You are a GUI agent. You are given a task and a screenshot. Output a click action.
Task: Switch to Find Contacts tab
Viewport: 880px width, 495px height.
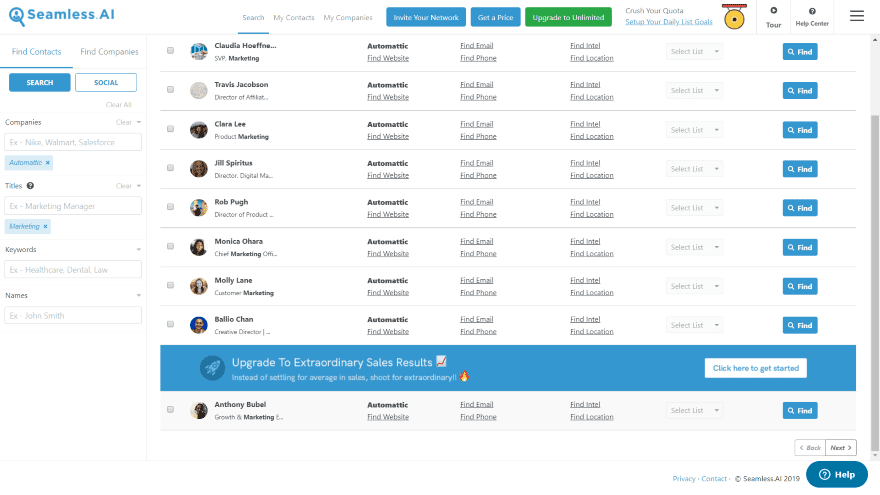point(36,52)
